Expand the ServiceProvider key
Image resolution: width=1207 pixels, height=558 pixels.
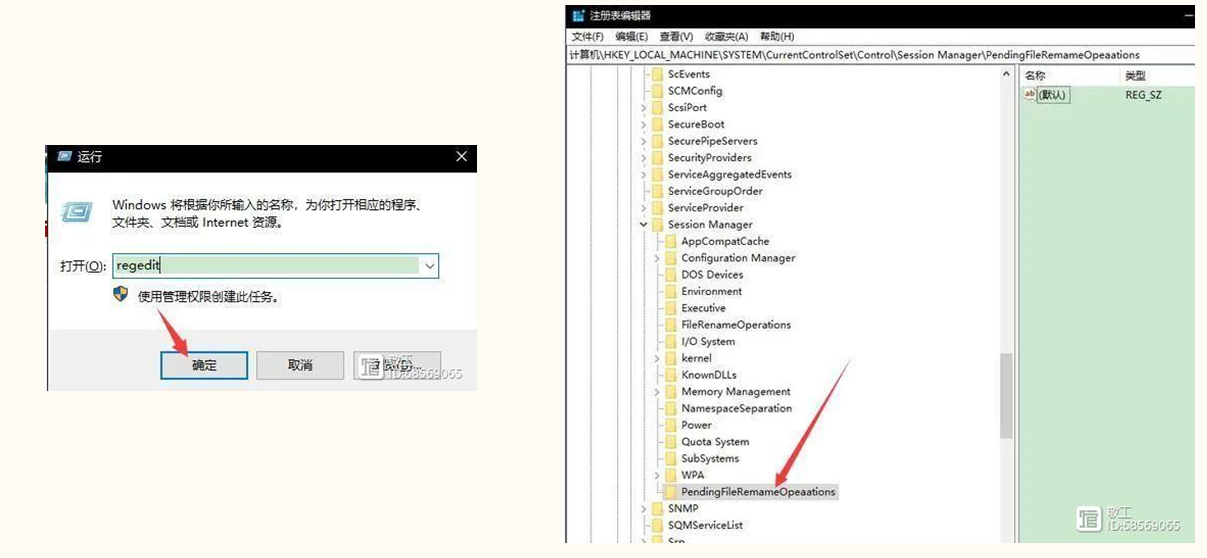coord(644,208)
